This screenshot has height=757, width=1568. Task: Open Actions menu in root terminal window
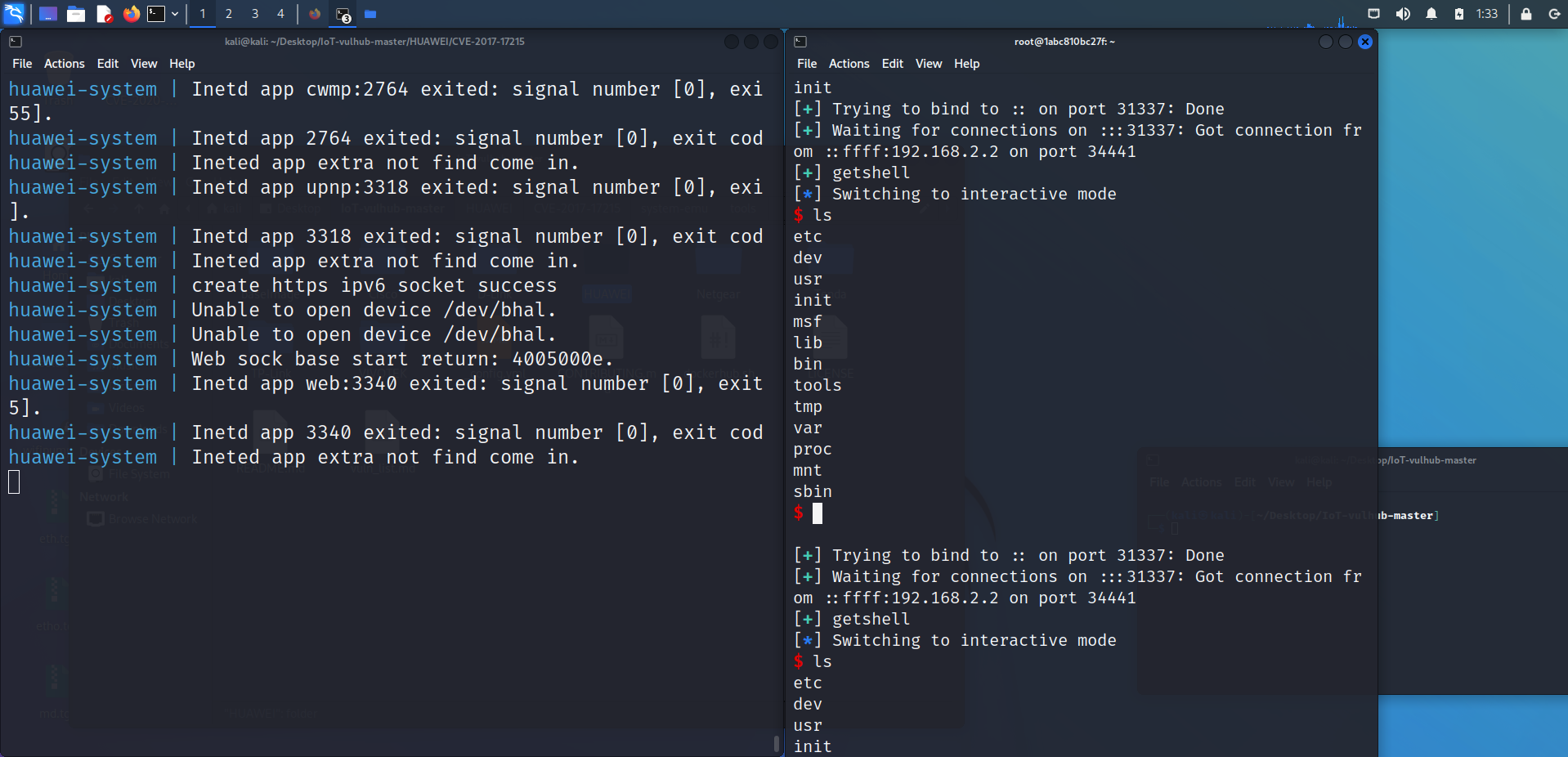pyautogui.click(x=849, y=64)
